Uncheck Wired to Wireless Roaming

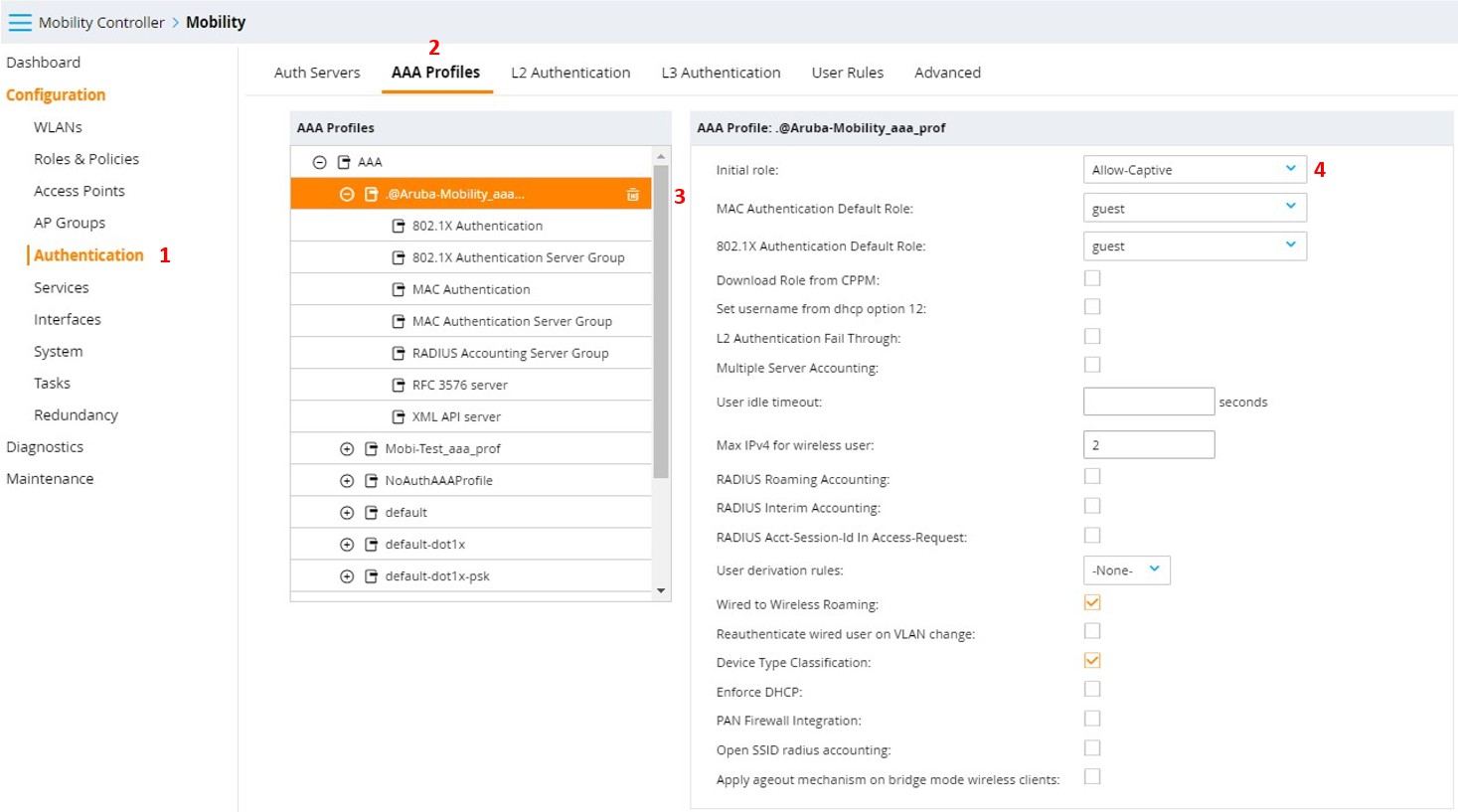[x=1092, y=603]
